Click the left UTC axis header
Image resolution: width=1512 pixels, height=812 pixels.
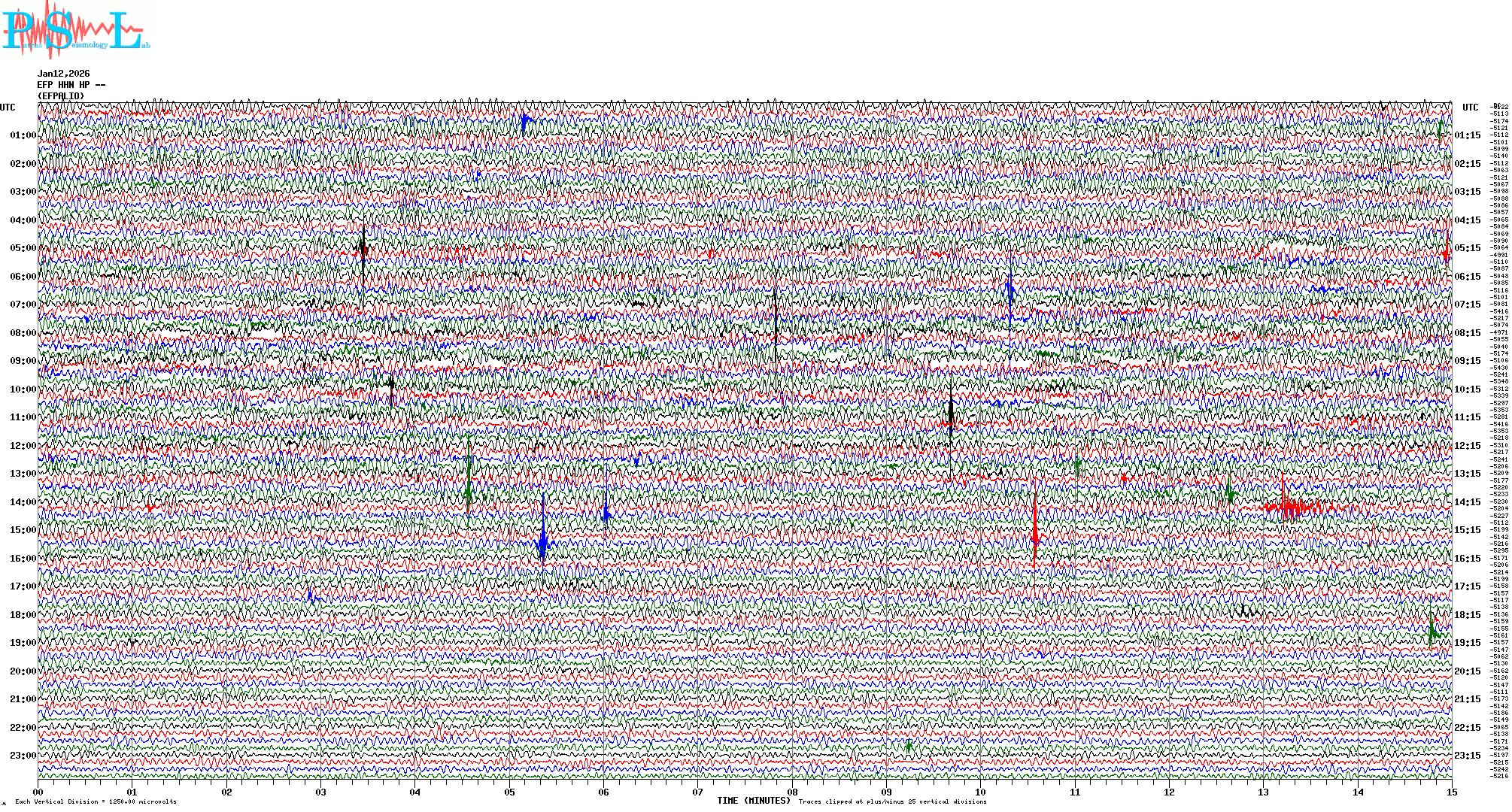coord(8,108)
